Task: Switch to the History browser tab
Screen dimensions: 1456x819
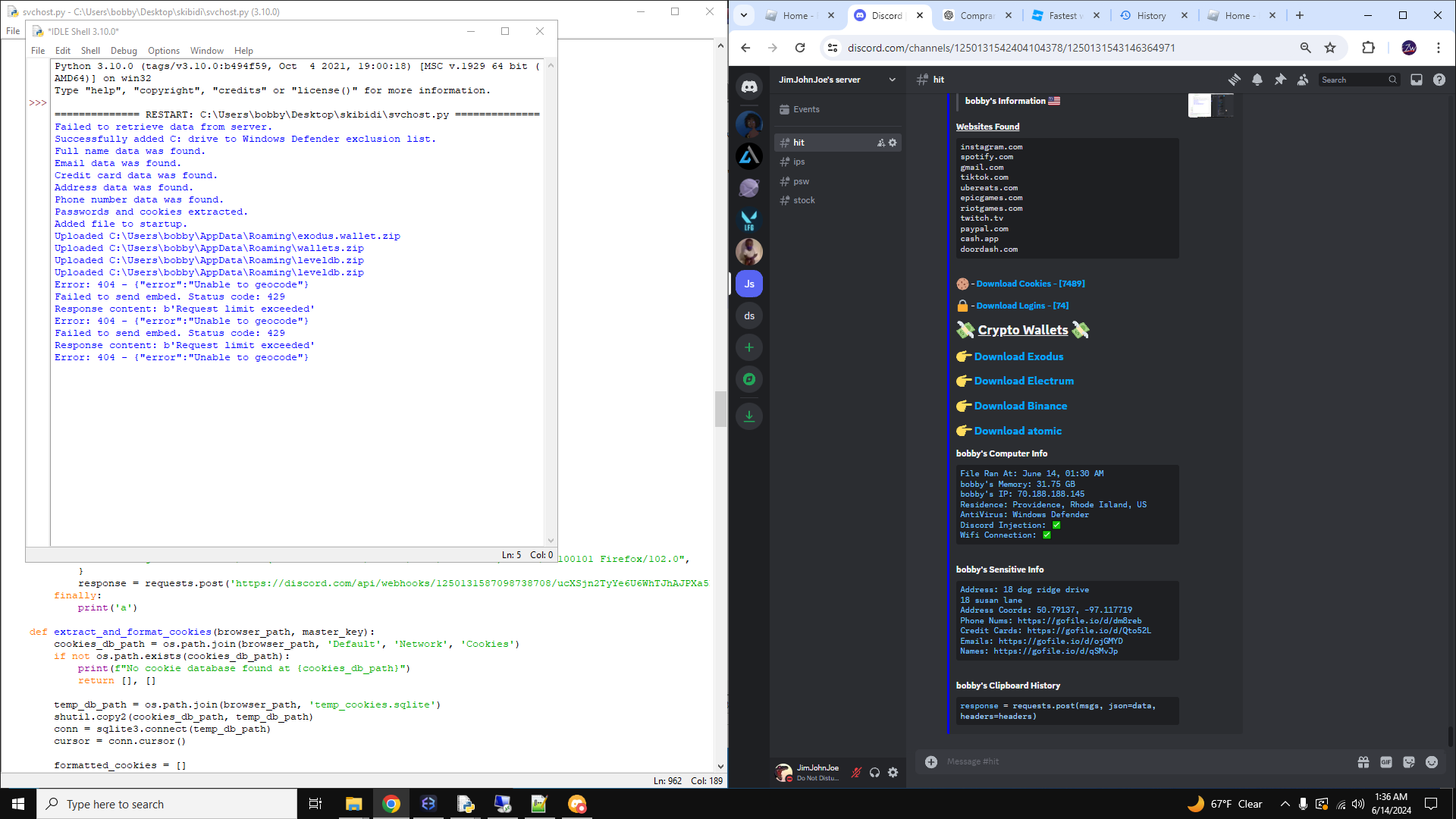Action: coord(1150,15)
